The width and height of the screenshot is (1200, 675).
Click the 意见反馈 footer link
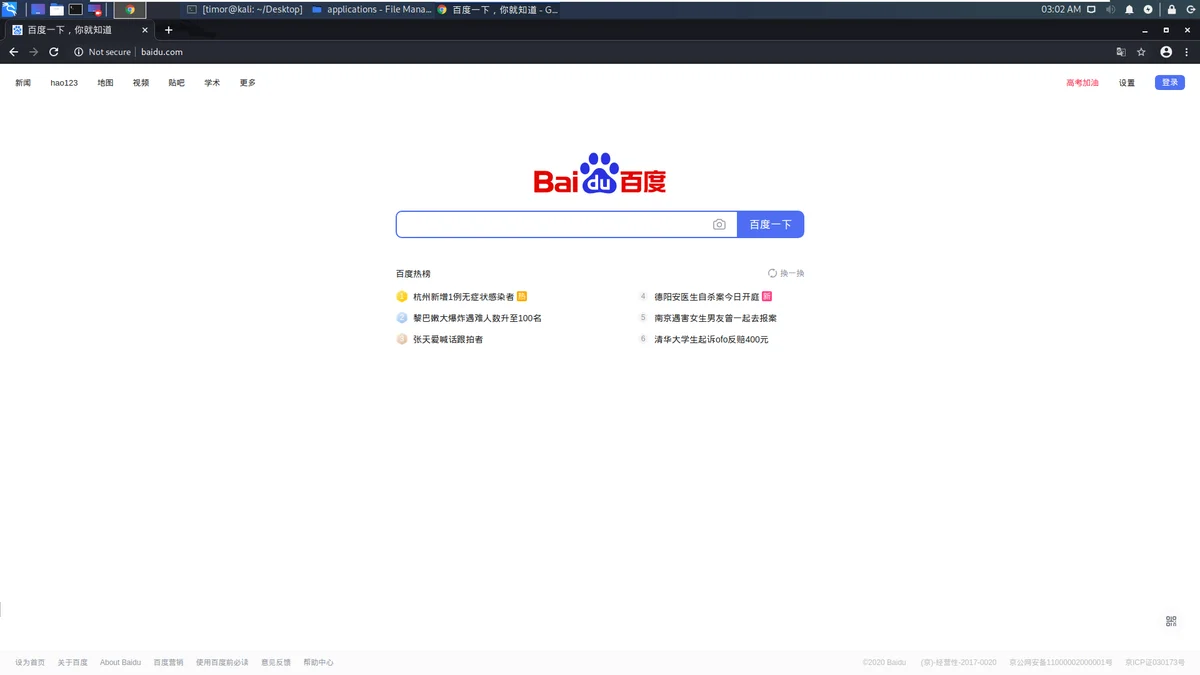[x=276, y=662]
